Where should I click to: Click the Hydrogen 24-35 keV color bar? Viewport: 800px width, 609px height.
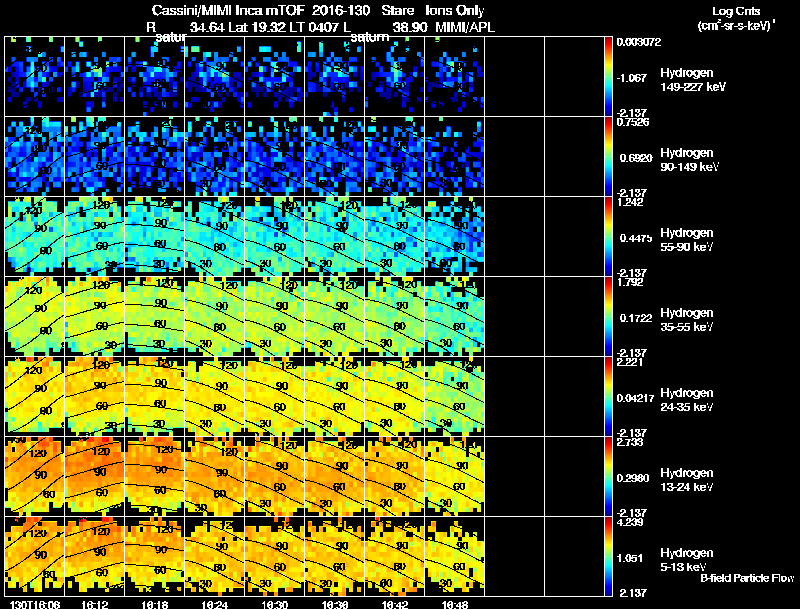point(608,397)
